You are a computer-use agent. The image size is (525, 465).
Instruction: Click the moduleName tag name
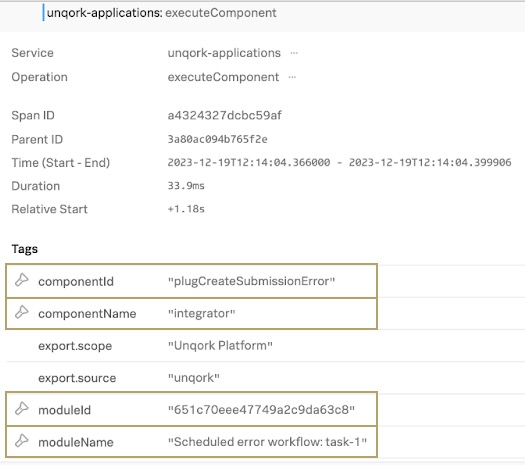pyautogui.click(x=76, y=442)
